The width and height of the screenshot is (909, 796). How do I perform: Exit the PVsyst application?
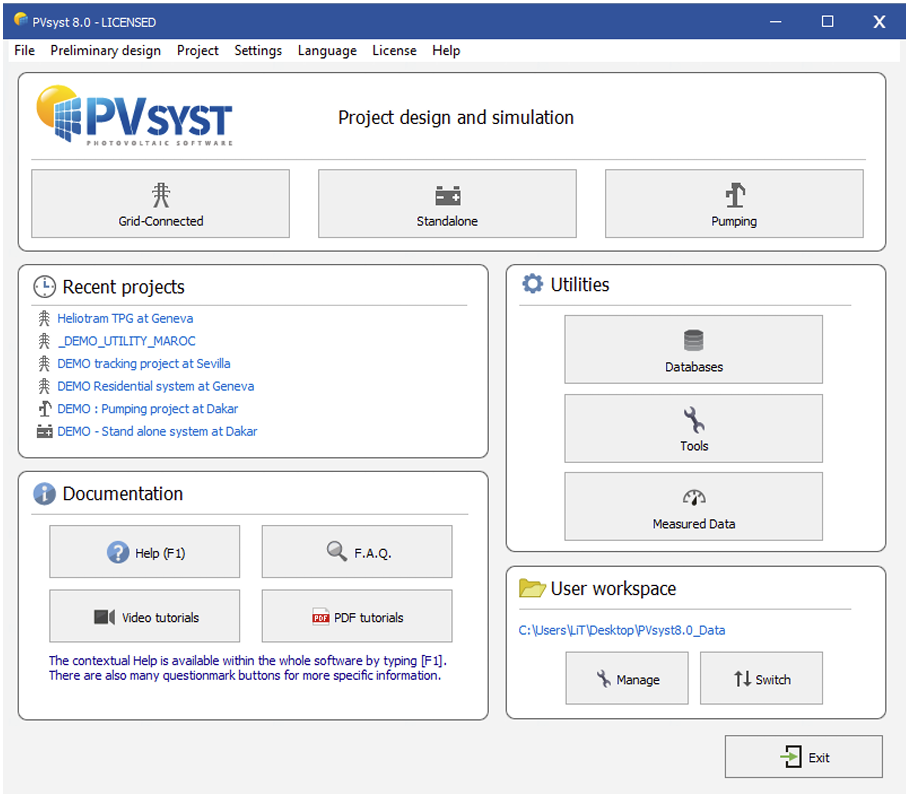803,756
